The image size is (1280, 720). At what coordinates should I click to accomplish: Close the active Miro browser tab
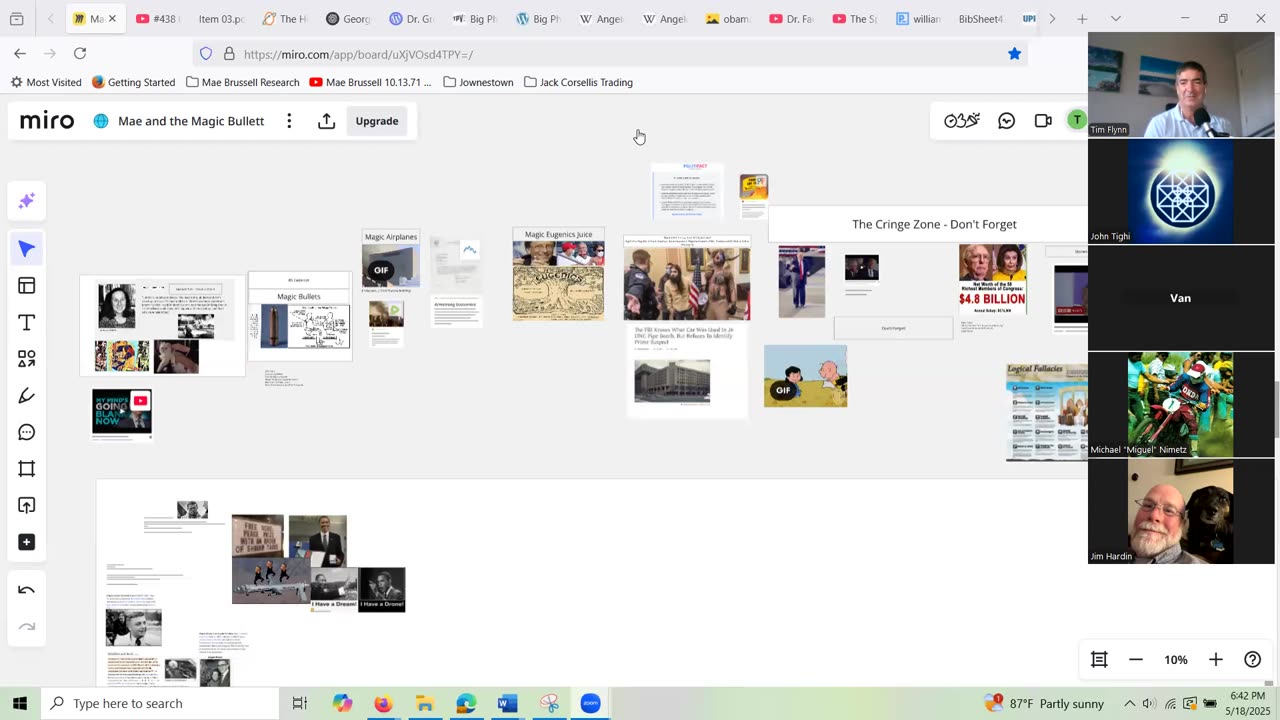point(112,19)
